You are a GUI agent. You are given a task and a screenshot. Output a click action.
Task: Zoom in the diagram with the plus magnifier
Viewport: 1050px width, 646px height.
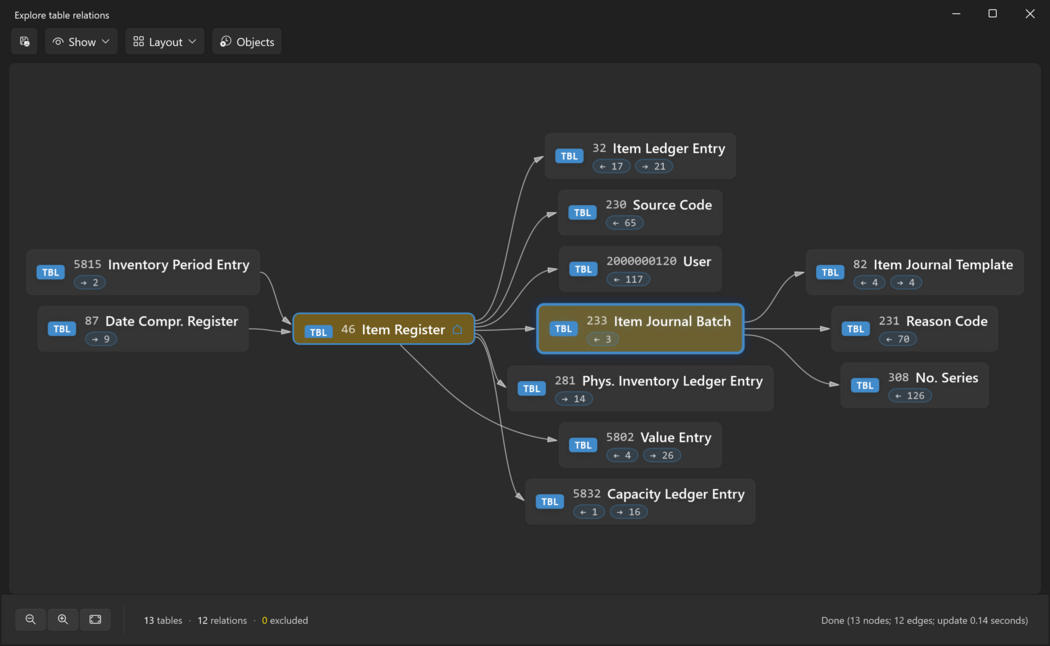63,620
